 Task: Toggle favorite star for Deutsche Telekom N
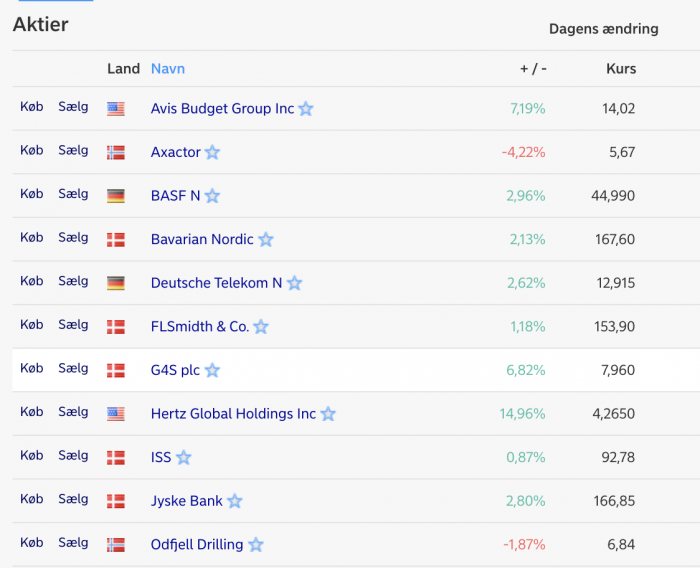(295, 283)
